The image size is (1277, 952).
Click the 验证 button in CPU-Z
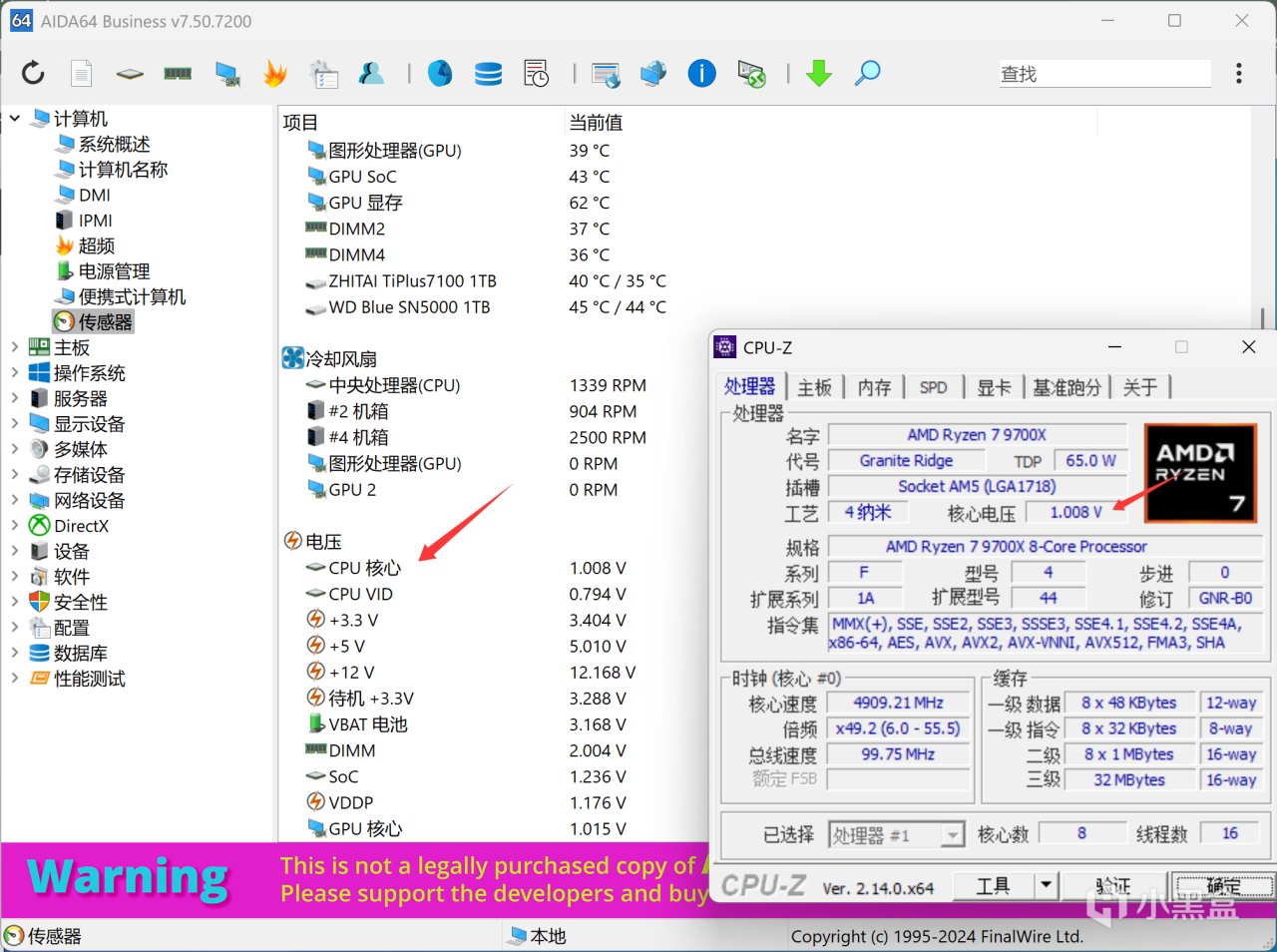(1113, 886)
